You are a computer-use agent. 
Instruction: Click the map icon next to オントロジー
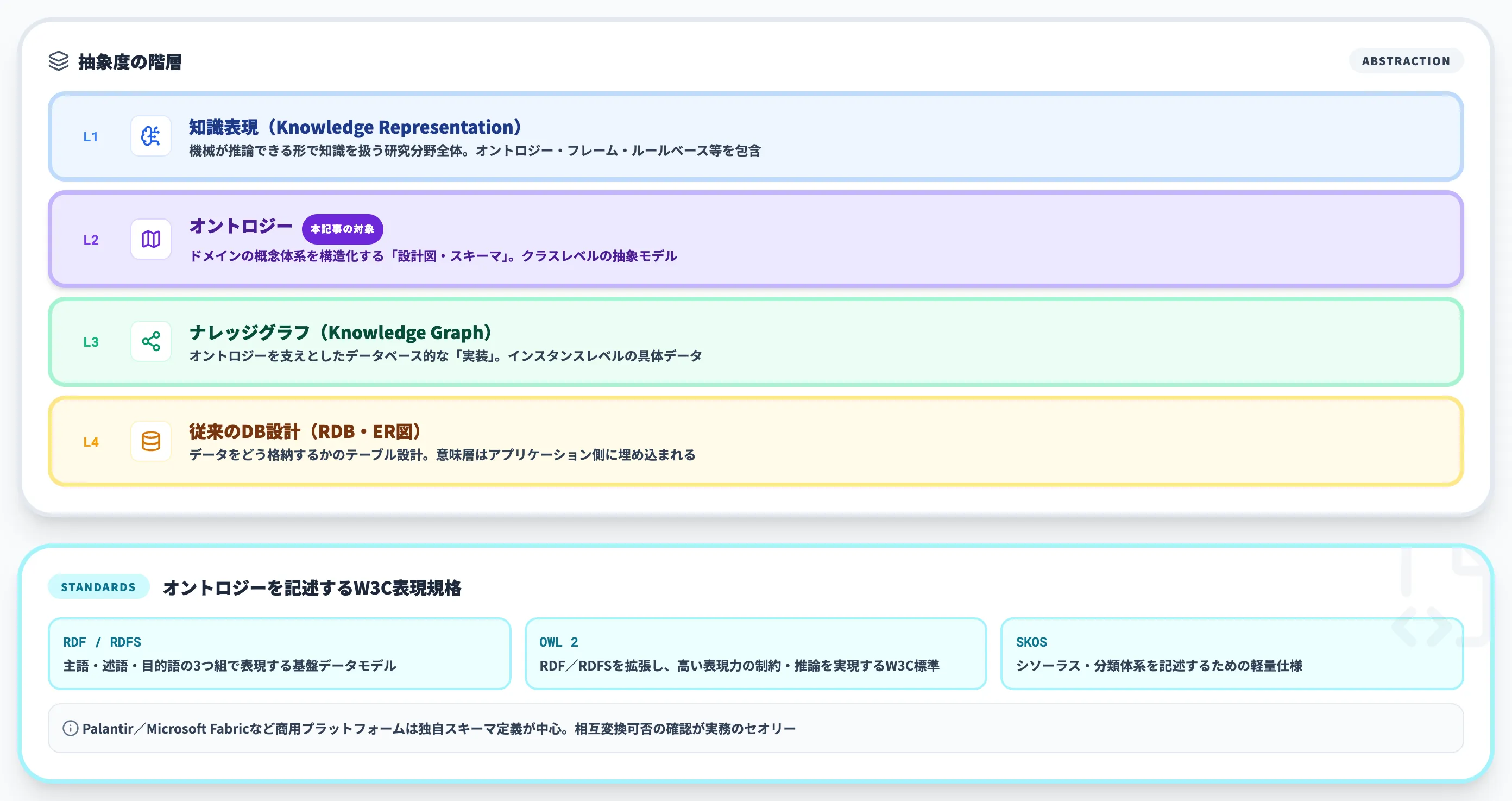pyautogui.click(x=150, y=239)
